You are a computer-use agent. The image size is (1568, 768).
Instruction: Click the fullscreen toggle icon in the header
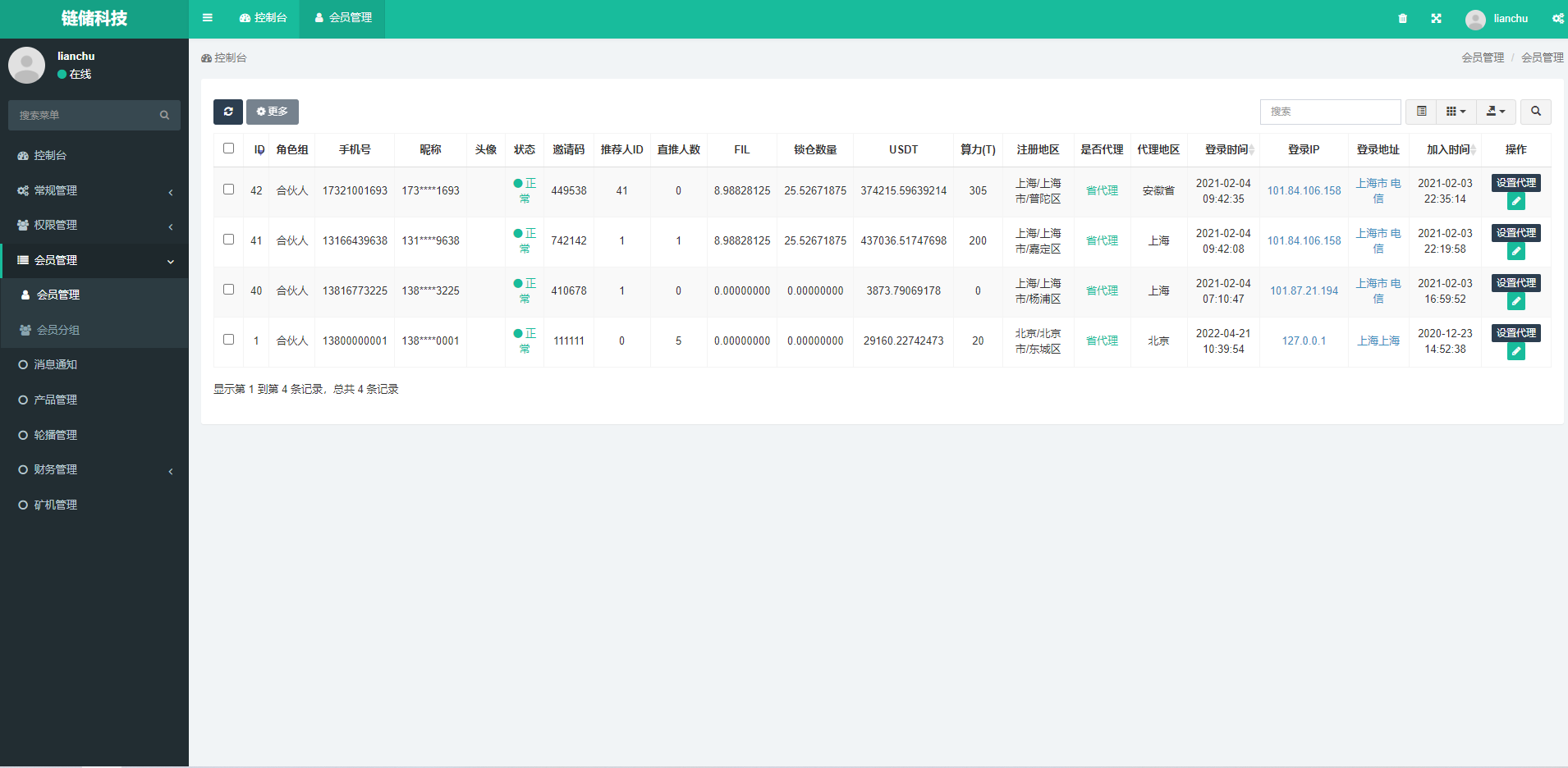click(1436, 18)
